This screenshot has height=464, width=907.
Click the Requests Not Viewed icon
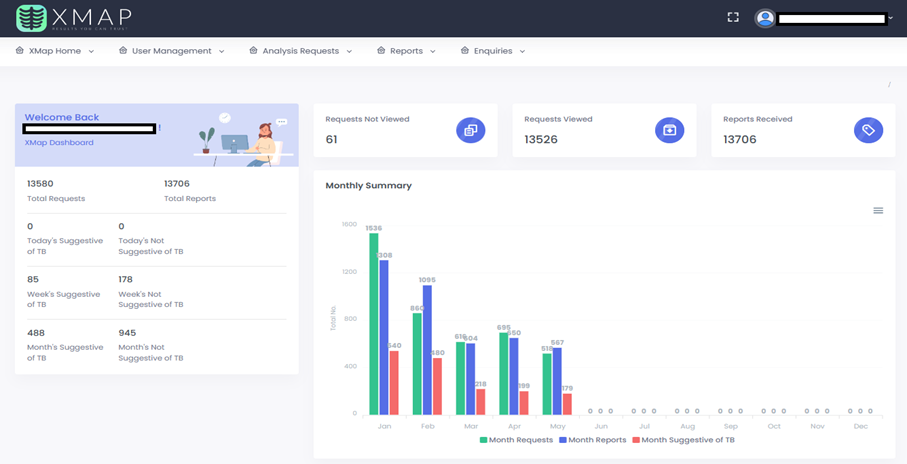470,130
